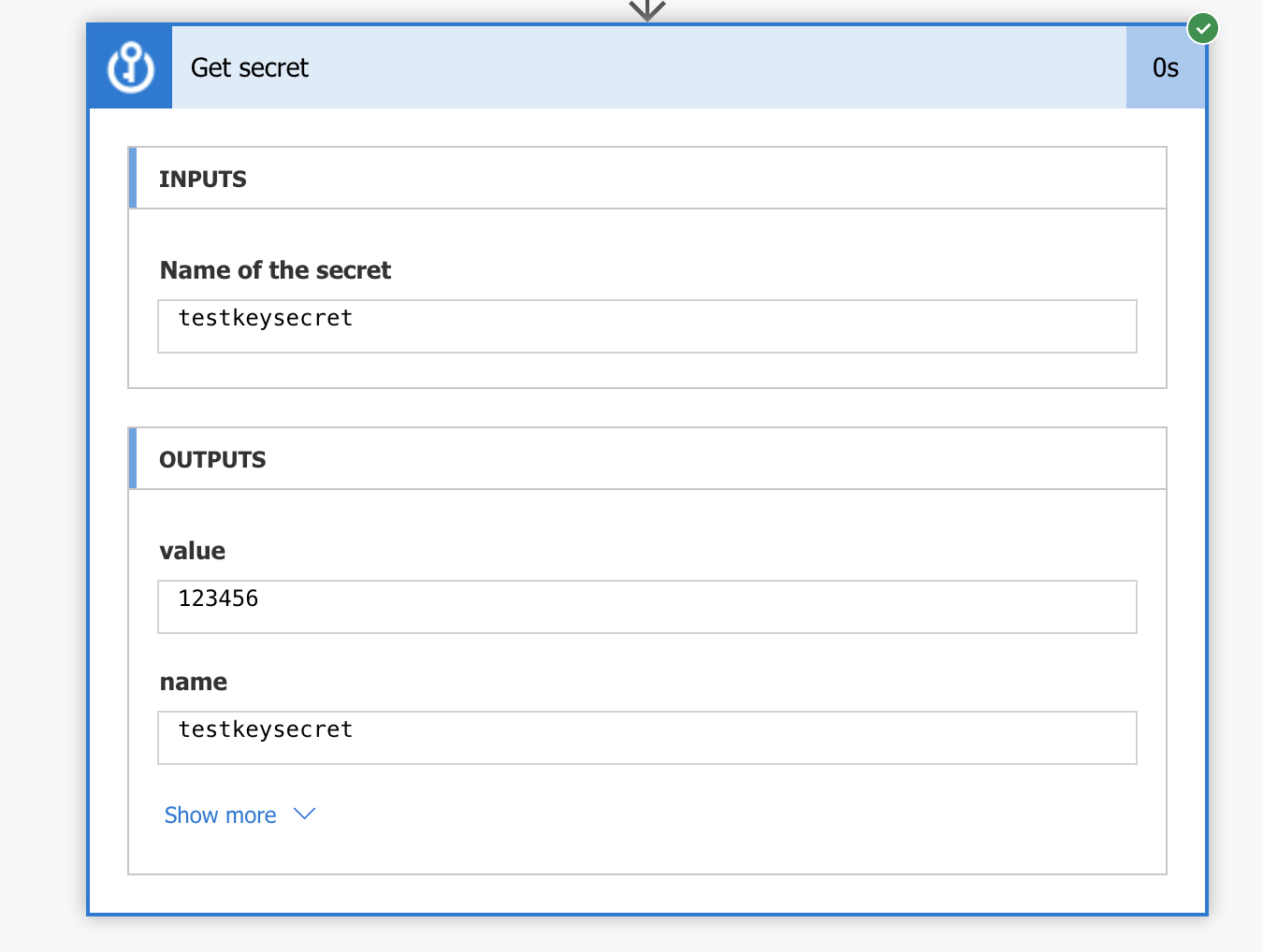The width and height of the screenshot is (1263, 952).
Task: Focus the Name of the secret field
Action: click(647, 326)
